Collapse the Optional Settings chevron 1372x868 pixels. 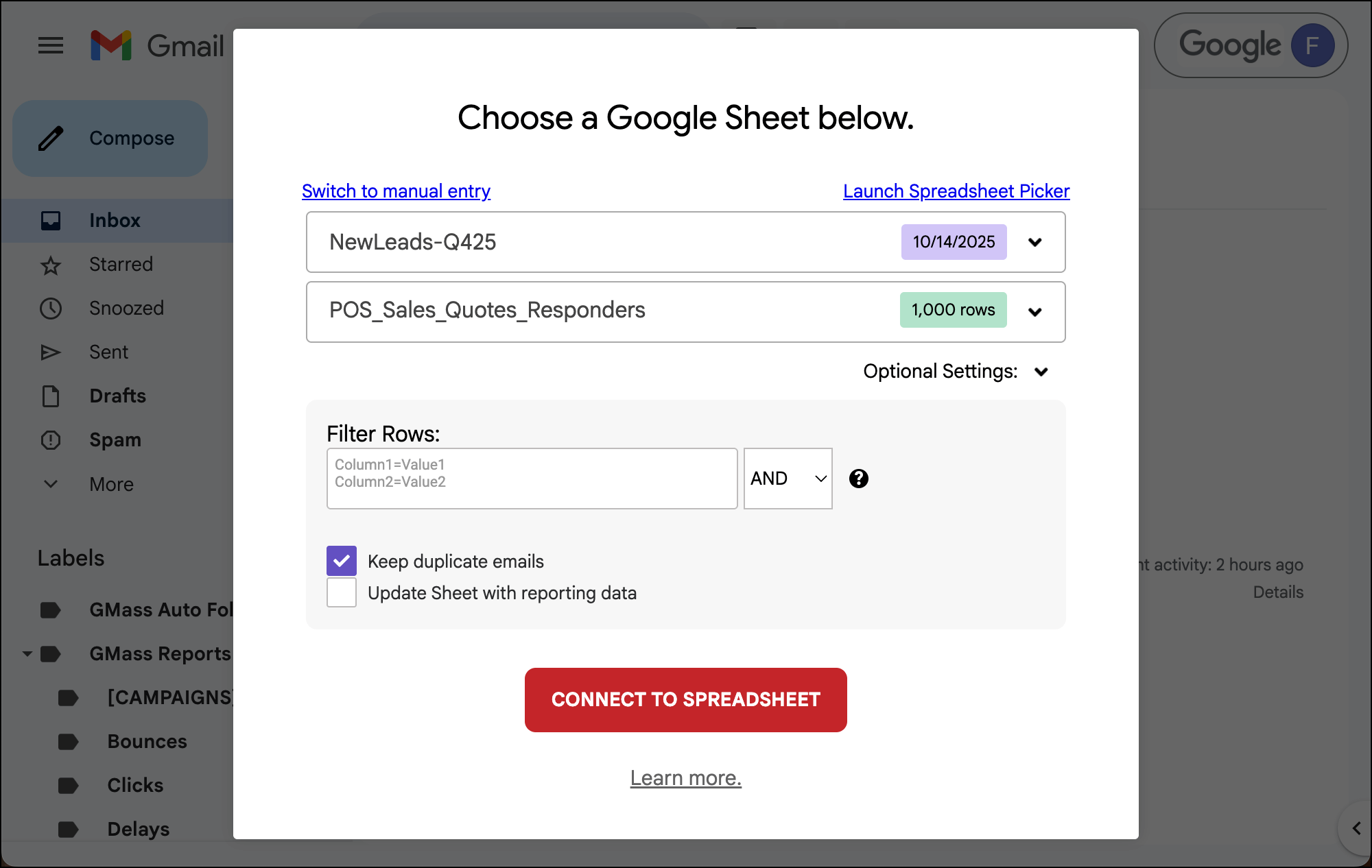(1041, 372)
